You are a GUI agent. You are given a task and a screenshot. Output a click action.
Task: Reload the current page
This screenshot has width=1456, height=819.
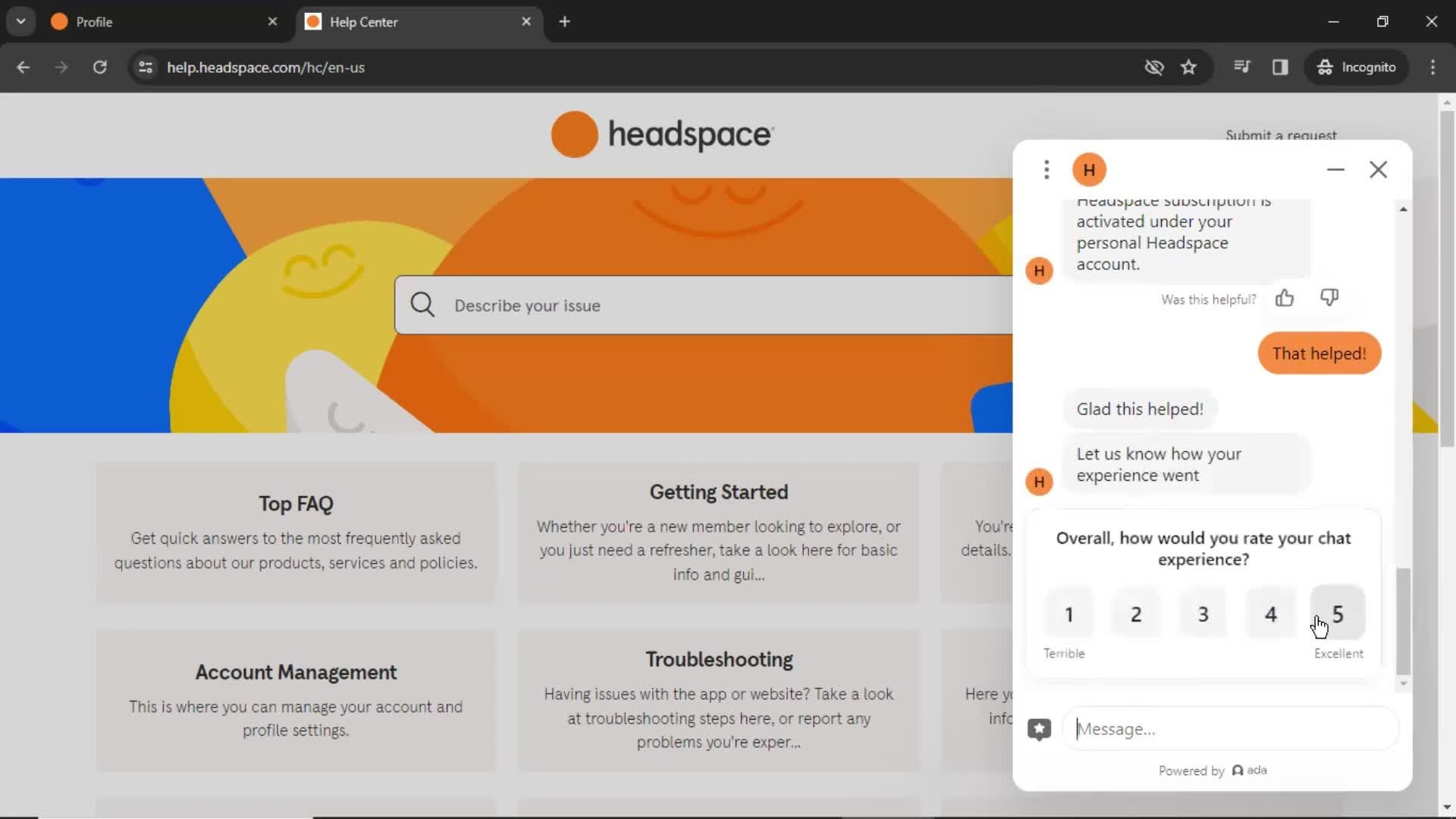coord(99,67)
